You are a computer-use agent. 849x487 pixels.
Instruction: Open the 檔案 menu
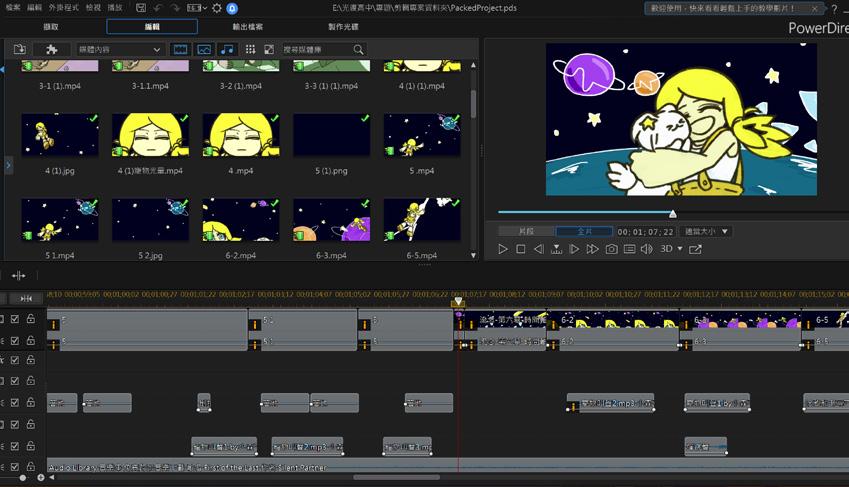click(13, 8)
